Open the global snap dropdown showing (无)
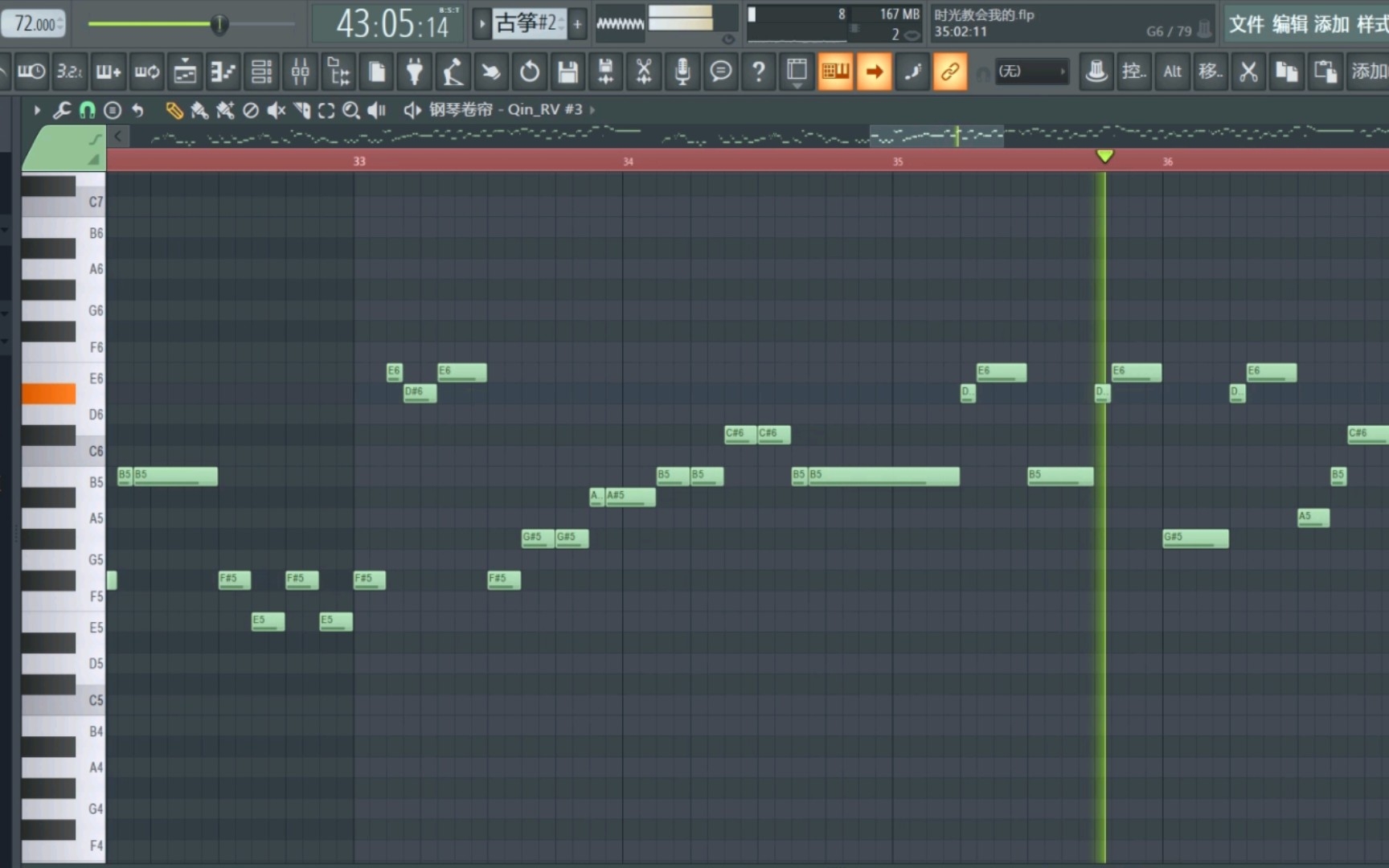Viewport: 1389px width, 868px height. [1032, 72]
